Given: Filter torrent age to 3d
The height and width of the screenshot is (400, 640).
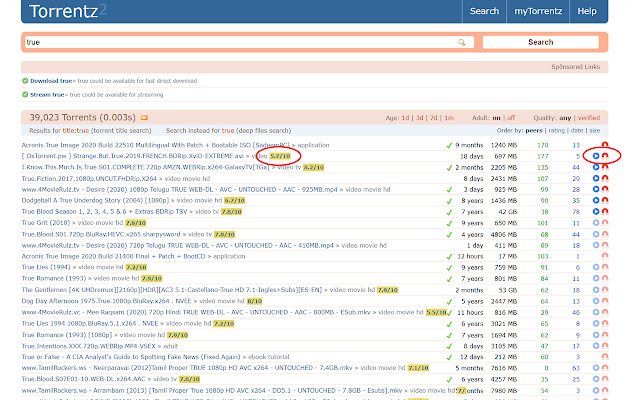Looking at the screenshot, I should point(420,118).
